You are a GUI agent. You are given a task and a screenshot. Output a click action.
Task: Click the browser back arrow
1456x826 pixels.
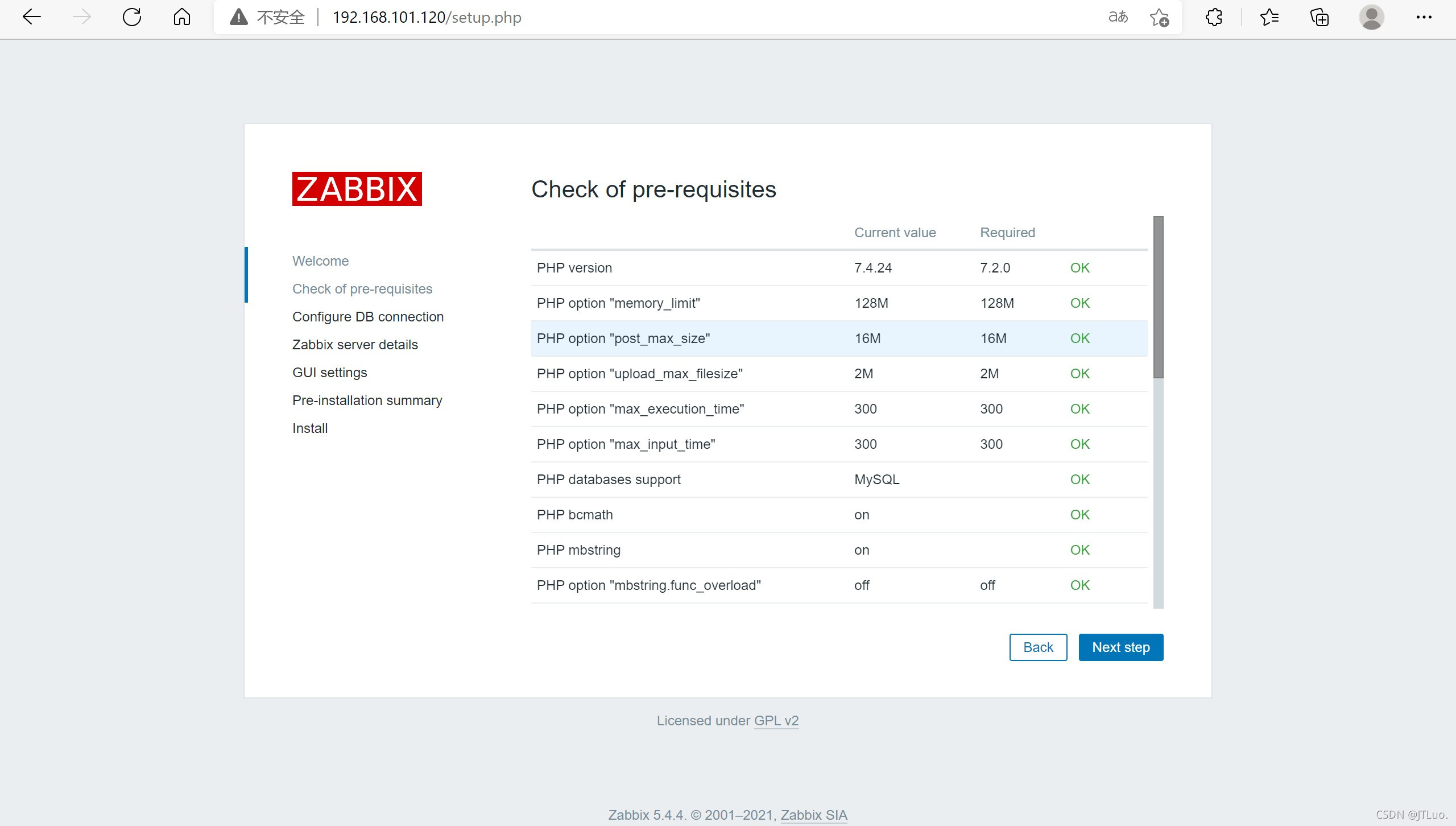point(32,17)
